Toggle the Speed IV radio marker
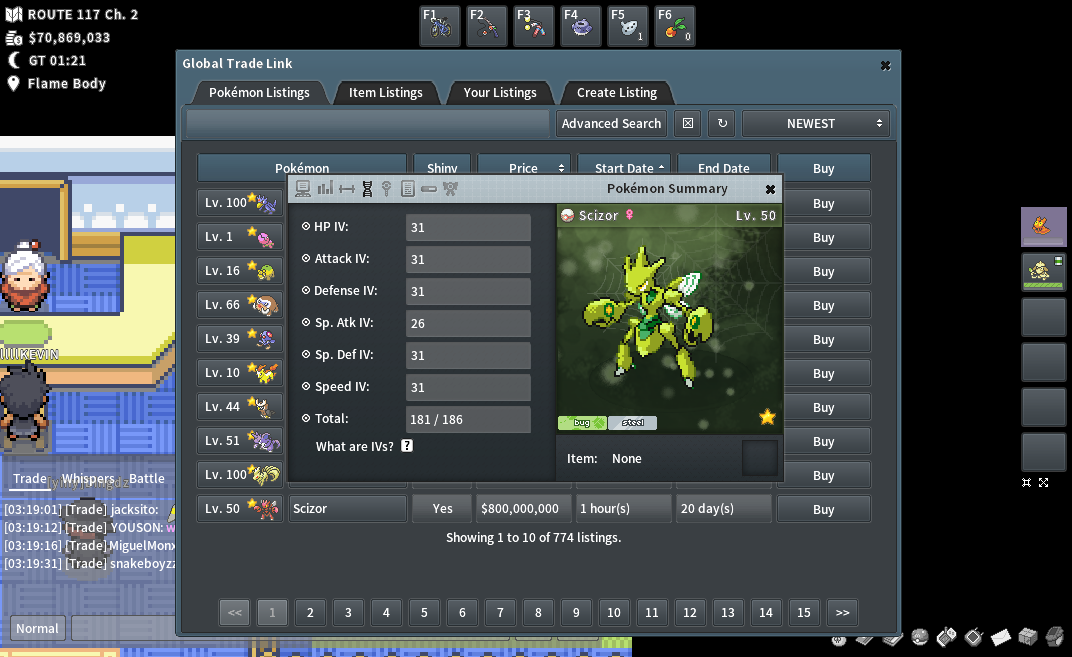This screenshot has height=657, width=1072. coord(306,387)
